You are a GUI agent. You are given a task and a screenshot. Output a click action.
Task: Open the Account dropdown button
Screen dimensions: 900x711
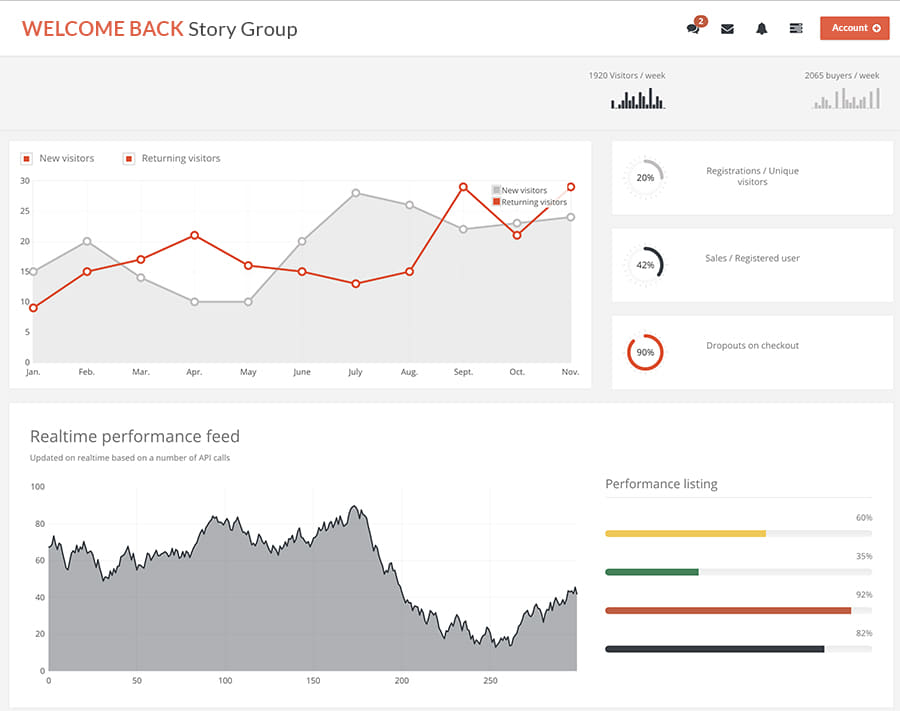pyautogui.click(x=854, y=28)
